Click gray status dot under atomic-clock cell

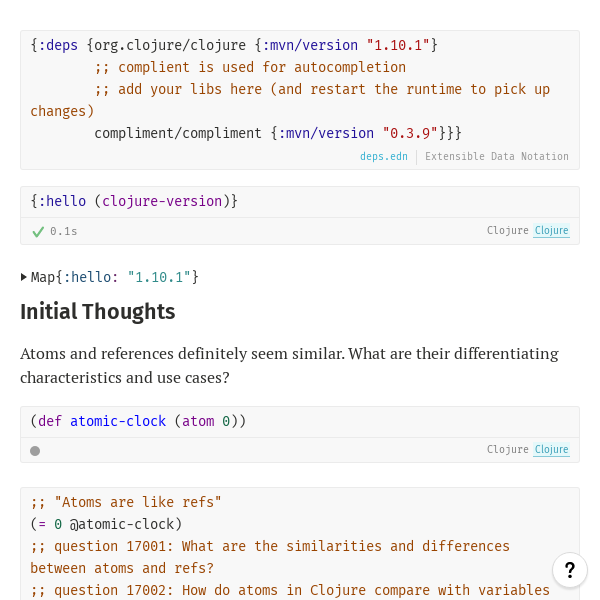pyautogui.click(x=35, y=451)
